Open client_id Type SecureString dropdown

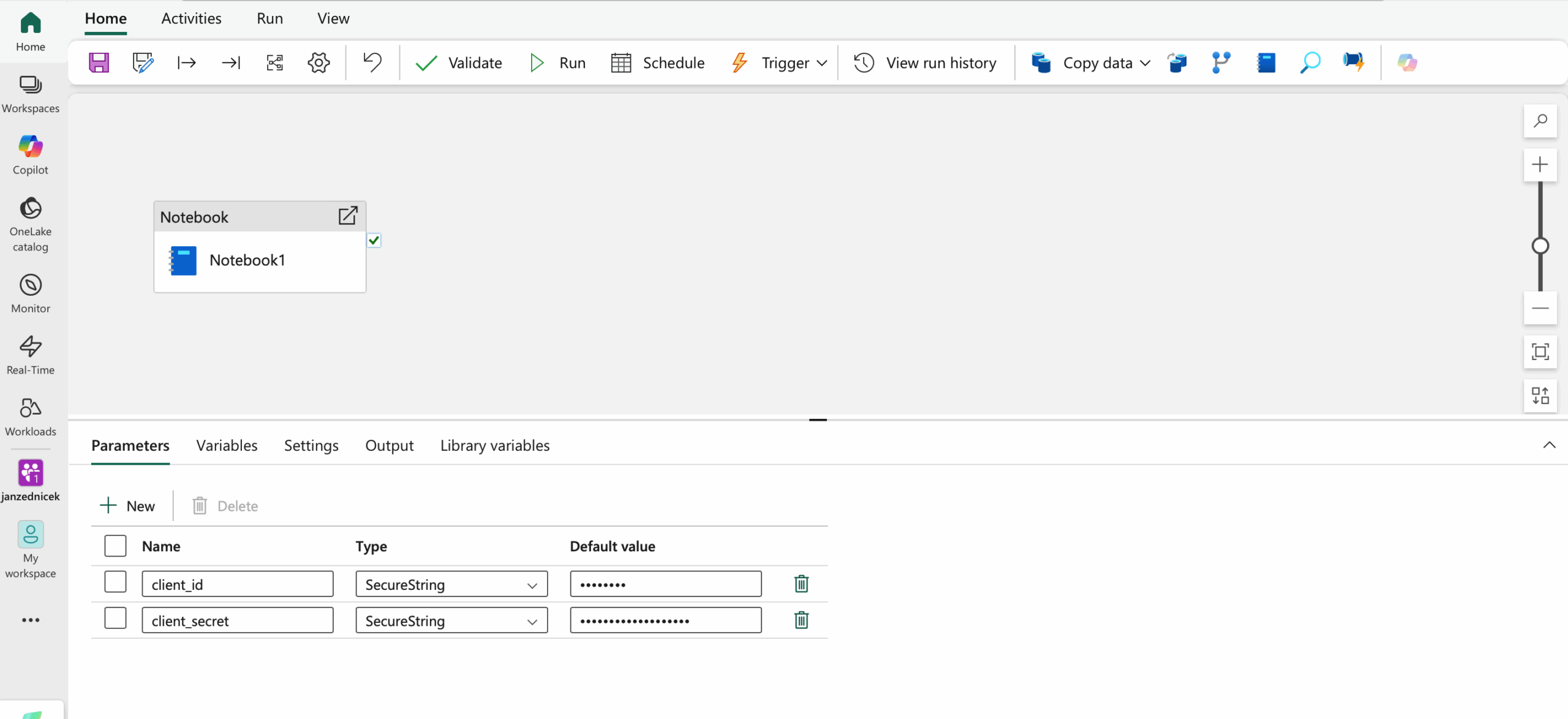click(x=451, y=584)
